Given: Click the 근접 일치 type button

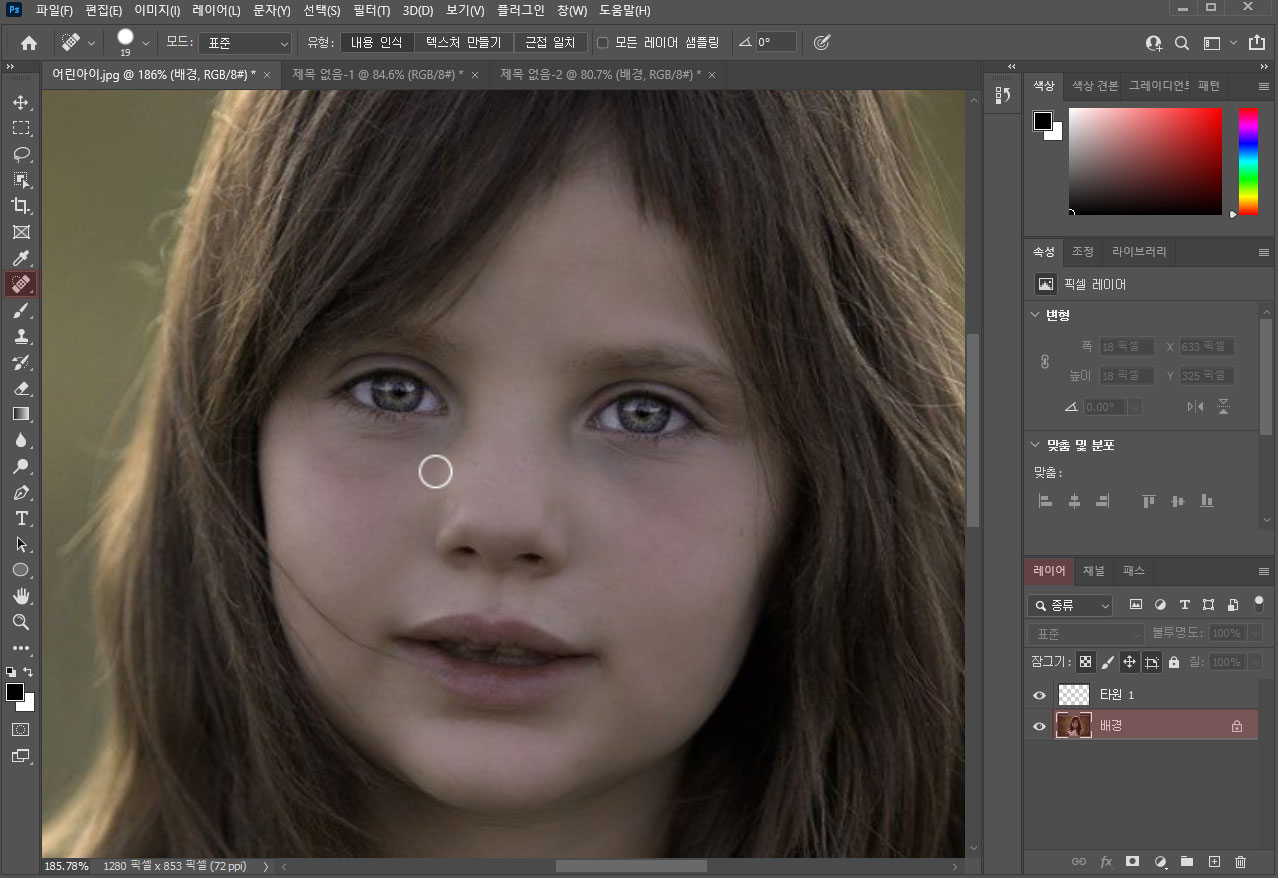Looking at the screenshot, I should 550,43.
